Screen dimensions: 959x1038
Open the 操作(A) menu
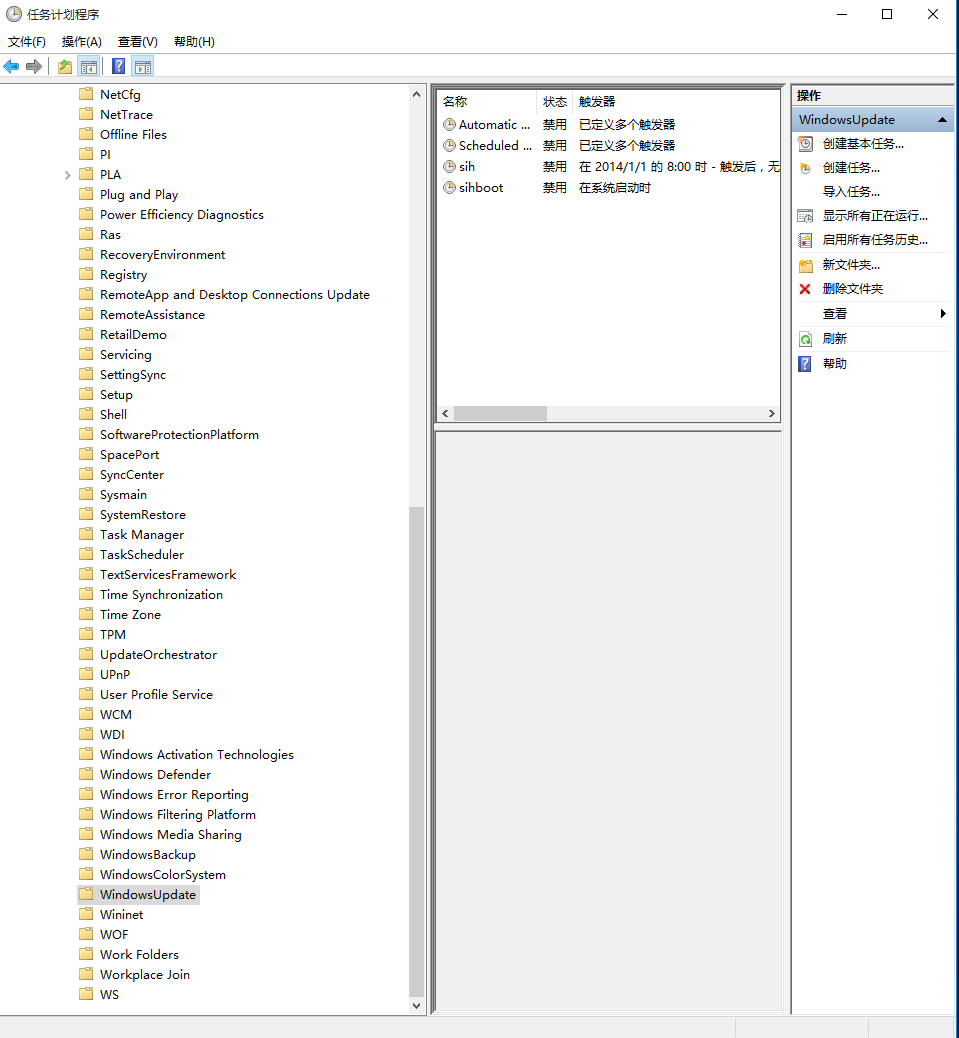(x=82, y=42)
